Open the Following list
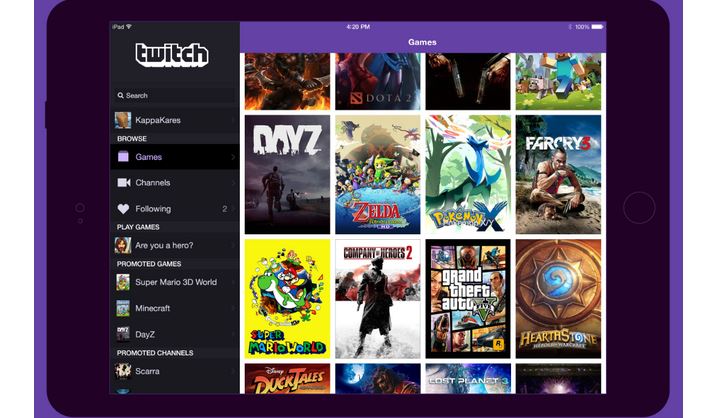The height and width of the screenshot is (418, 709). click(175, 209)
